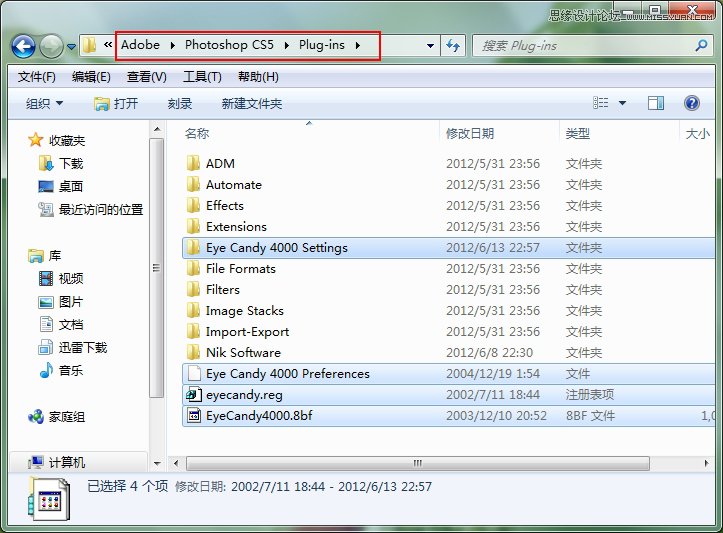Click the sidebar scroll down arrow
Screen dimensions: 723x533
[157, 463]
